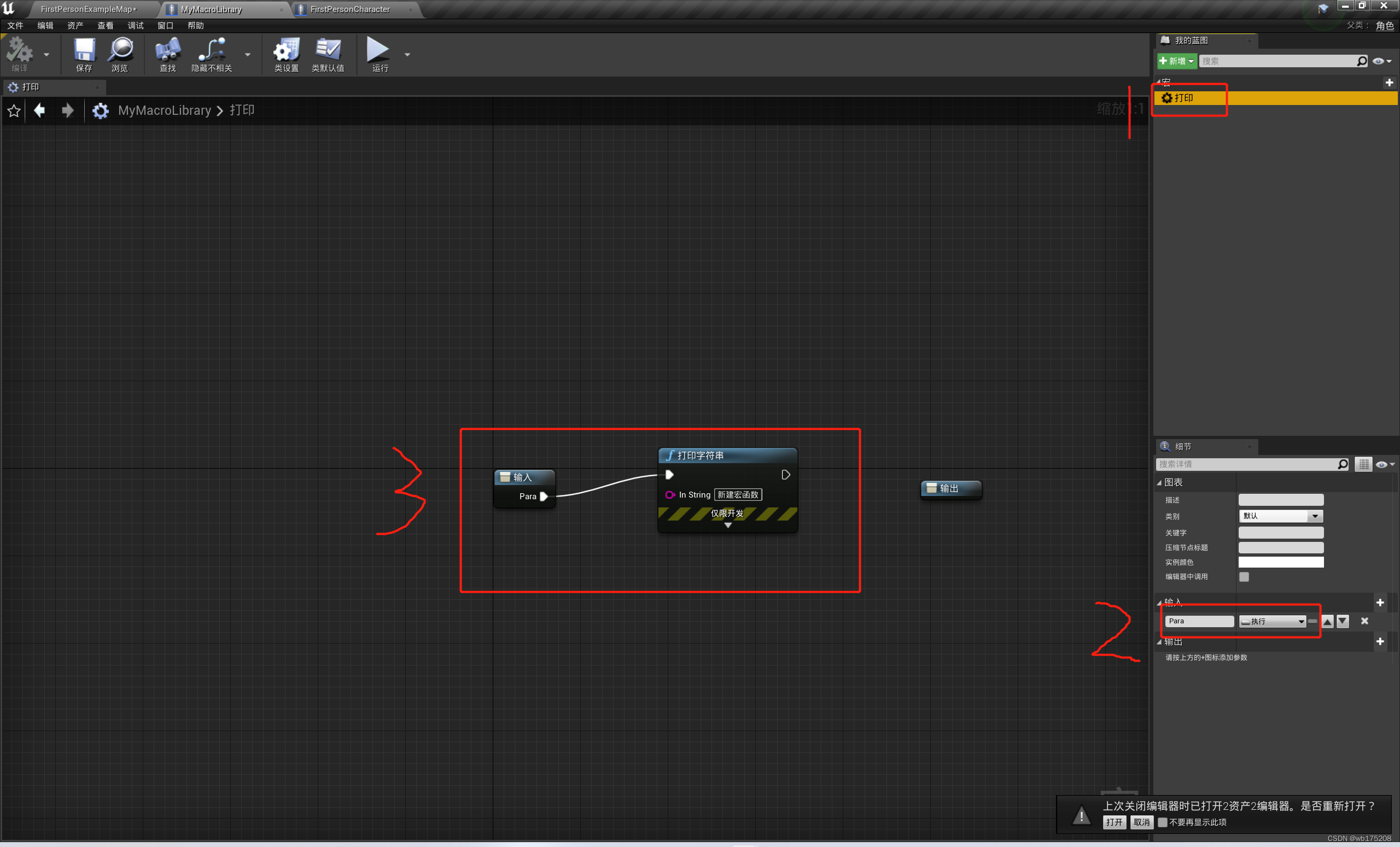Remove the Para parameter
Screen dimensions: 1400x847
tap(1364, 621)
